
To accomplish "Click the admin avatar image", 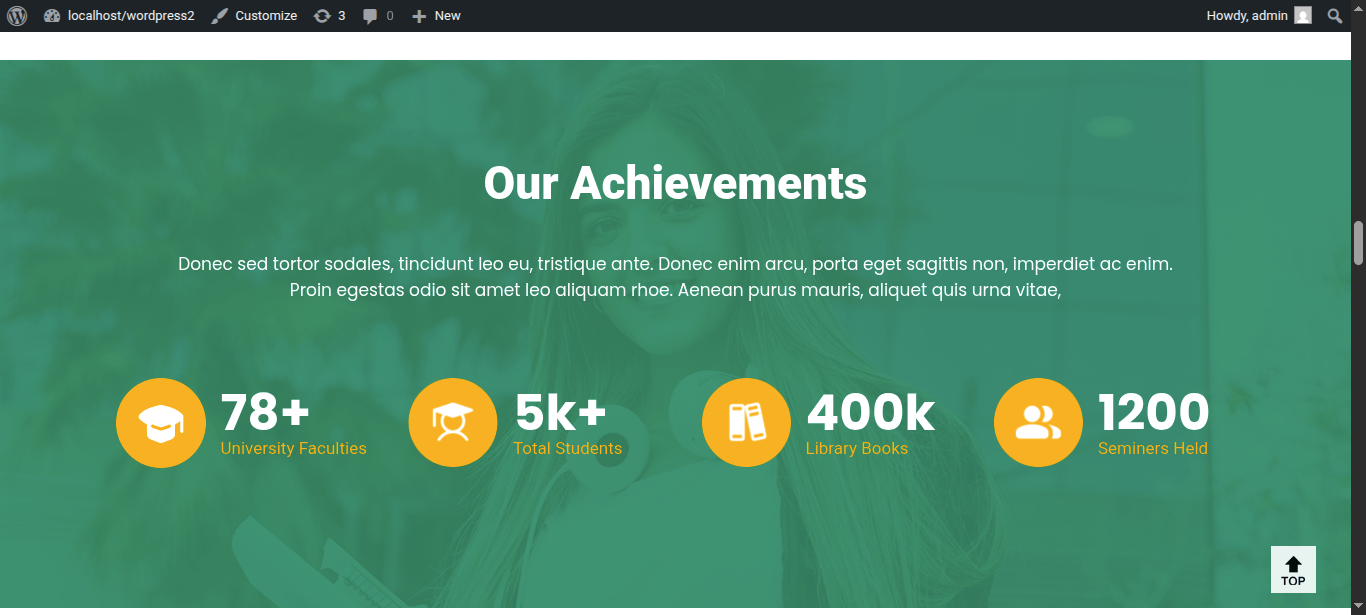I will pyautogui.click(x=1302, y=15).
